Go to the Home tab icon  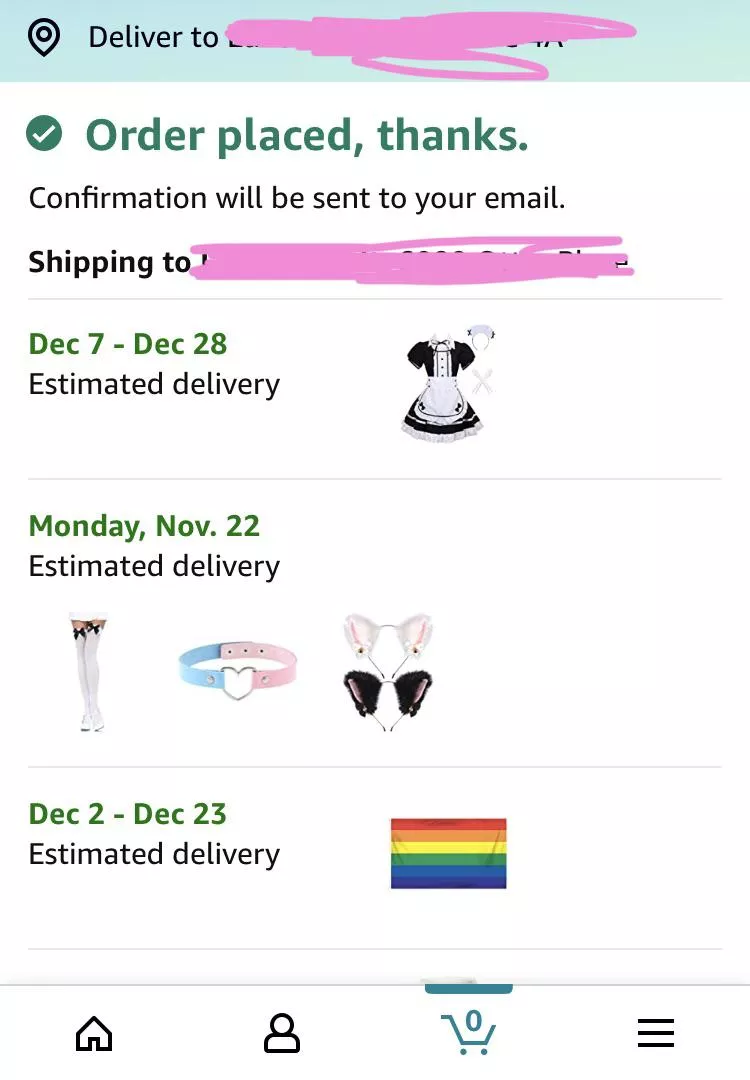(x=94, y=1033)
